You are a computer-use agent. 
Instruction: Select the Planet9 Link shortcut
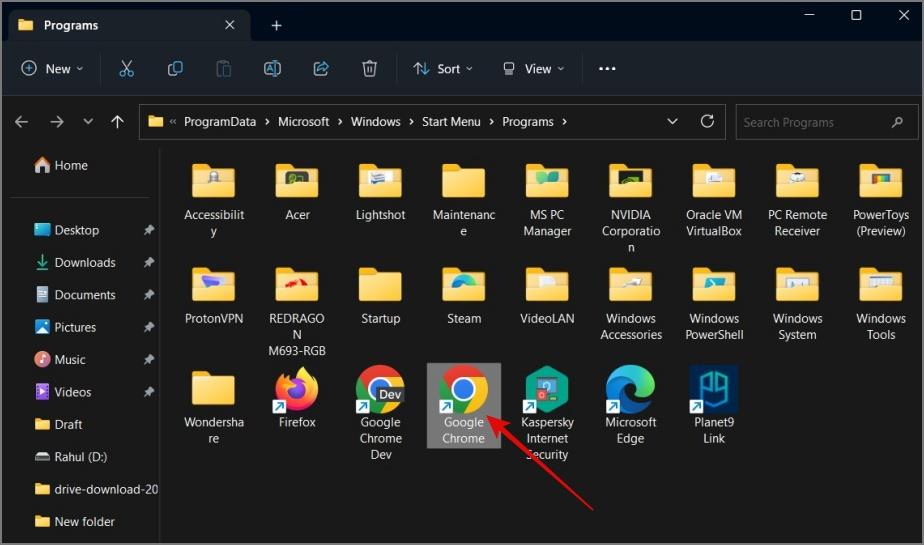[x=714, y=405]
